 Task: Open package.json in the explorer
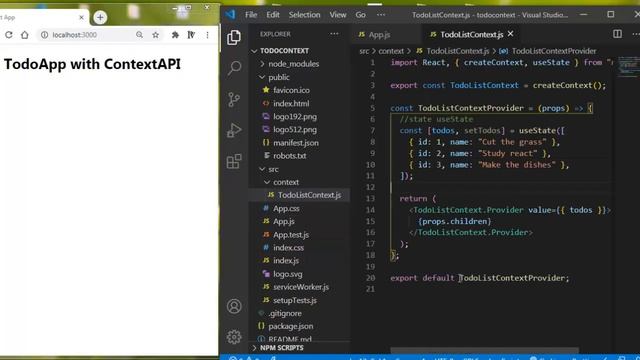pyautogui.click(x=291, y=326)
